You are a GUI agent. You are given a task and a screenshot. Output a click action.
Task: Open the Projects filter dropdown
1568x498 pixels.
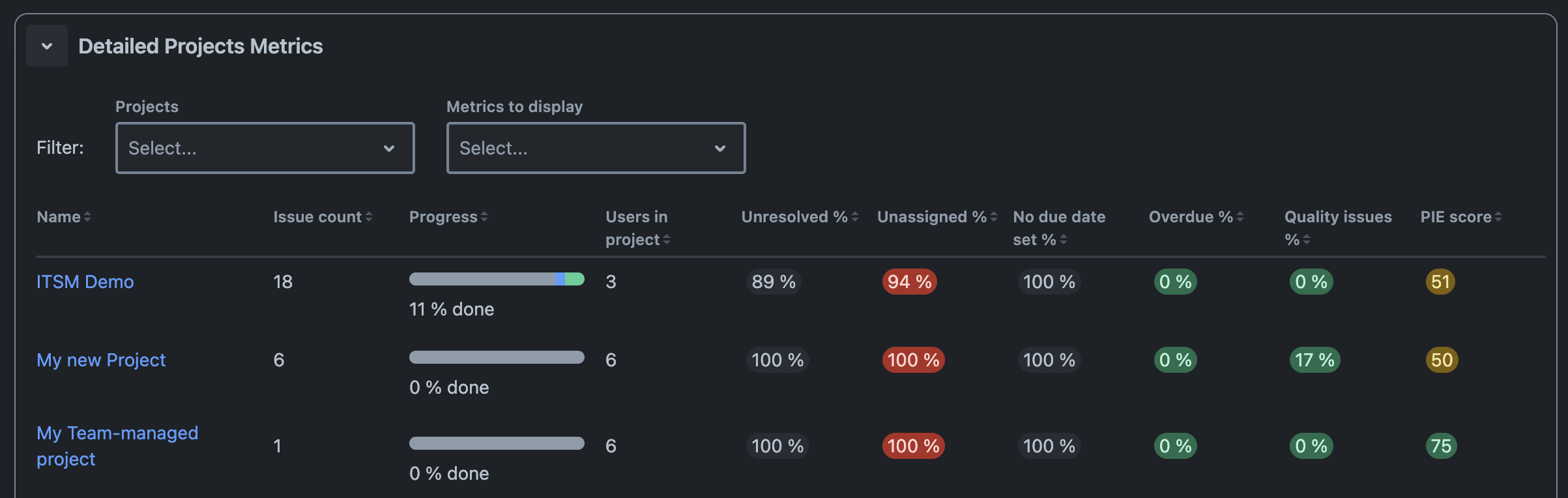[x=265, y=148]
